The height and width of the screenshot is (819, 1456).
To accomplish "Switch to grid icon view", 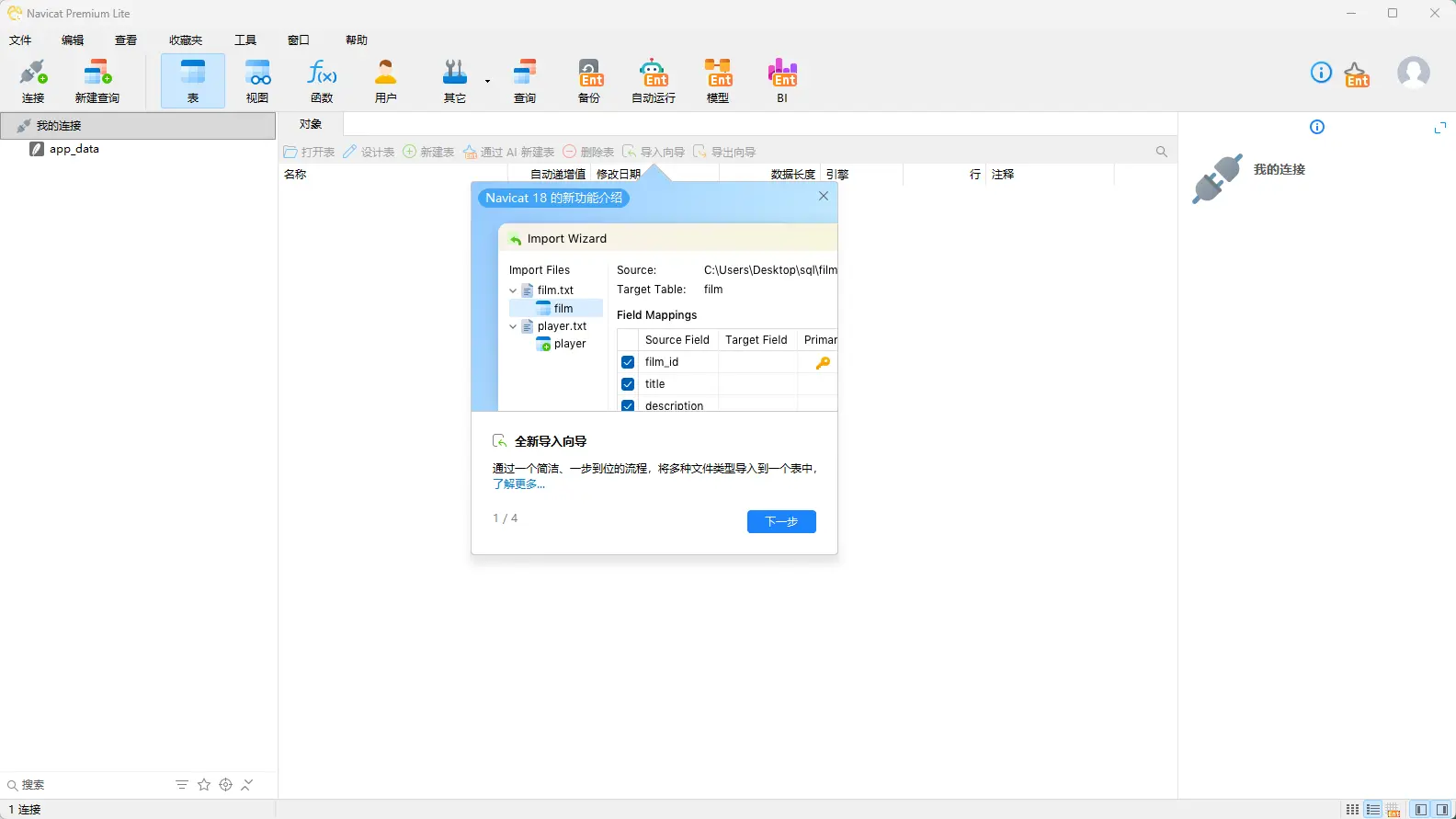I will [x=1352, y=810].
